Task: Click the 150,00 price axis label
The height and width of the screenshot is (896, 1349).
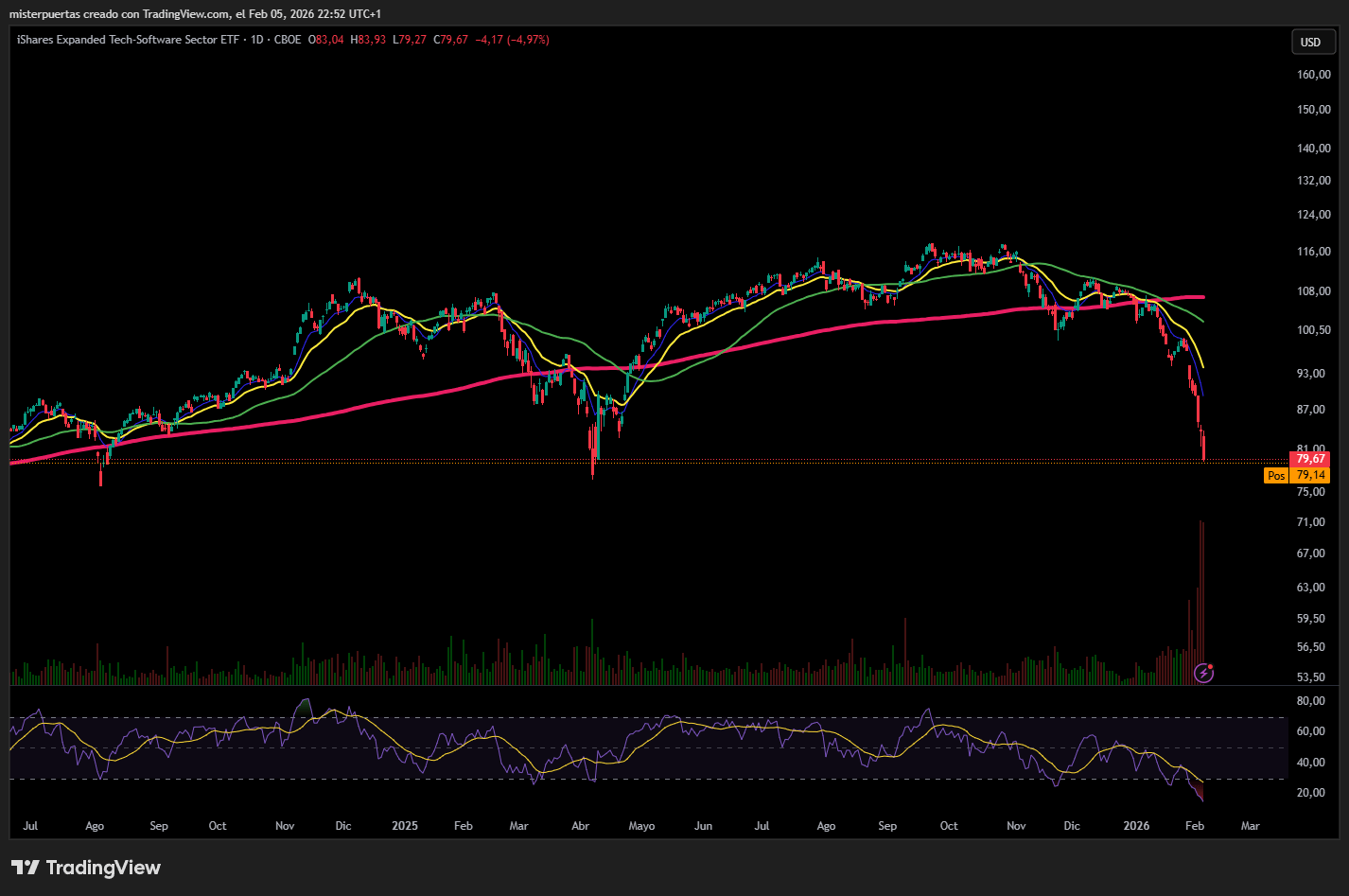Action: (x=1314, y=110)
